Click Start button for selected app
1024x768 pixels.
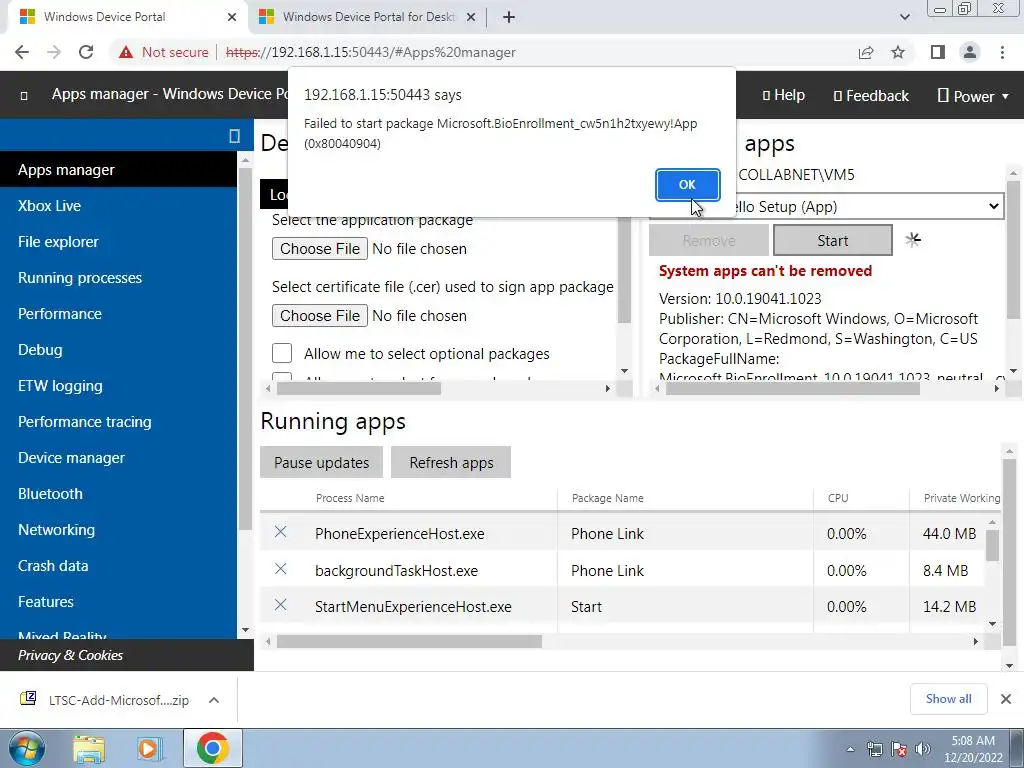833,240
